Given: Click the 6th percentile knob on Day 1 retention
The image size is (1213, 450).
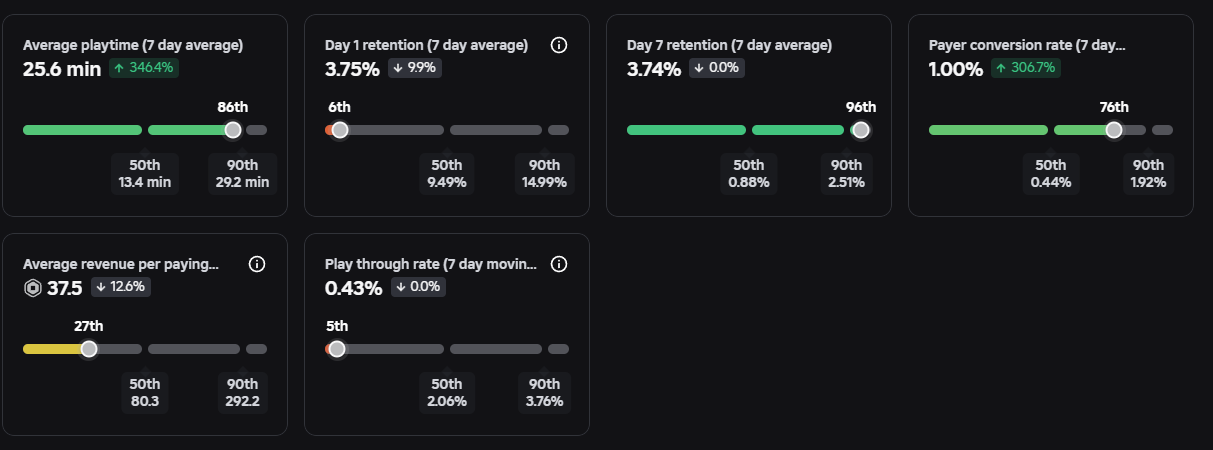Looking at the screenshot, I should click(x=339, y=130).
